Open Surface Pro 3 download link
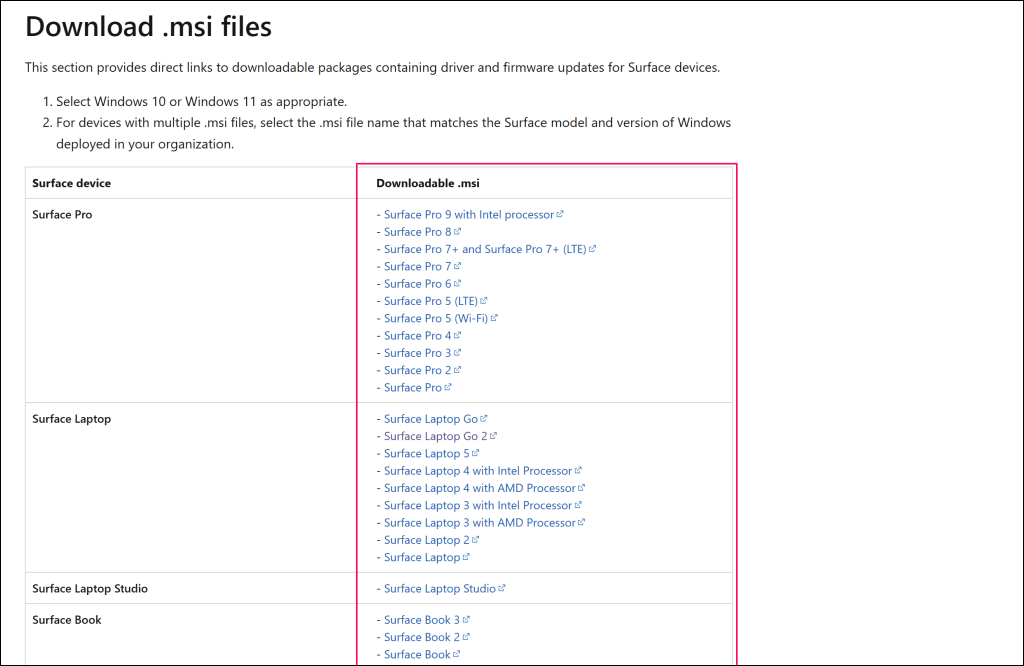The width and height of the screenshot is (1024, 666). tap(417, 353)
